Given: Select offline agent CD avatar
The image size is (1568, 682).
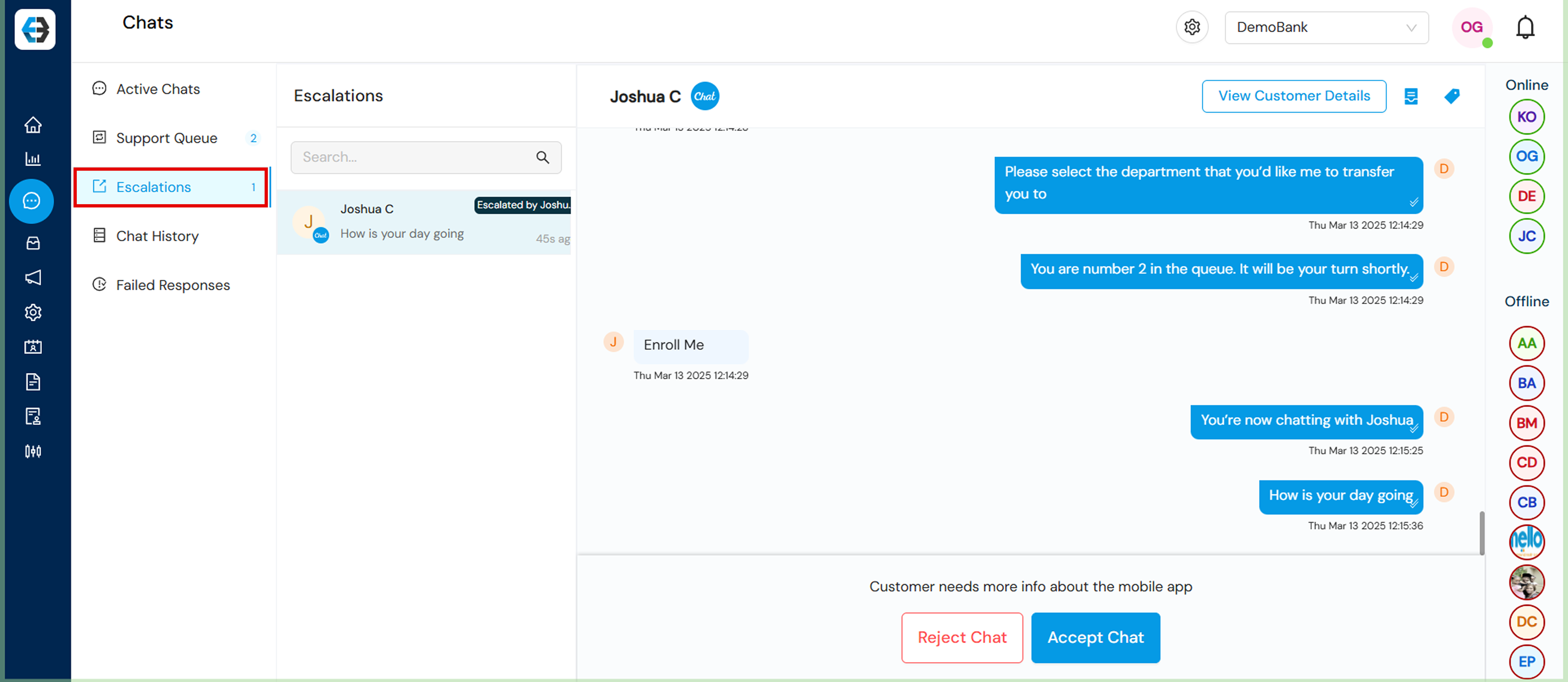Looking at the screenshot, I should click(x=1527, y=463).
